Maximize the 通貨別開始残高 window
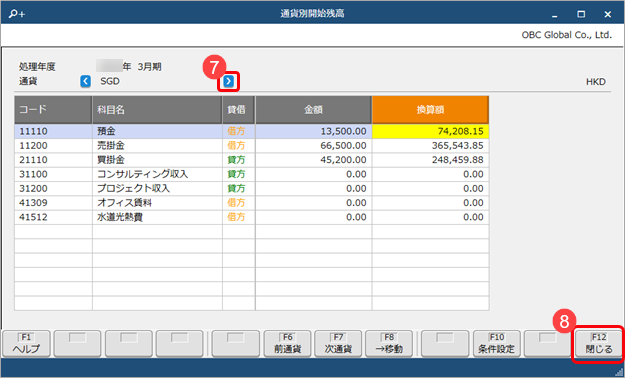 point(581,14)
